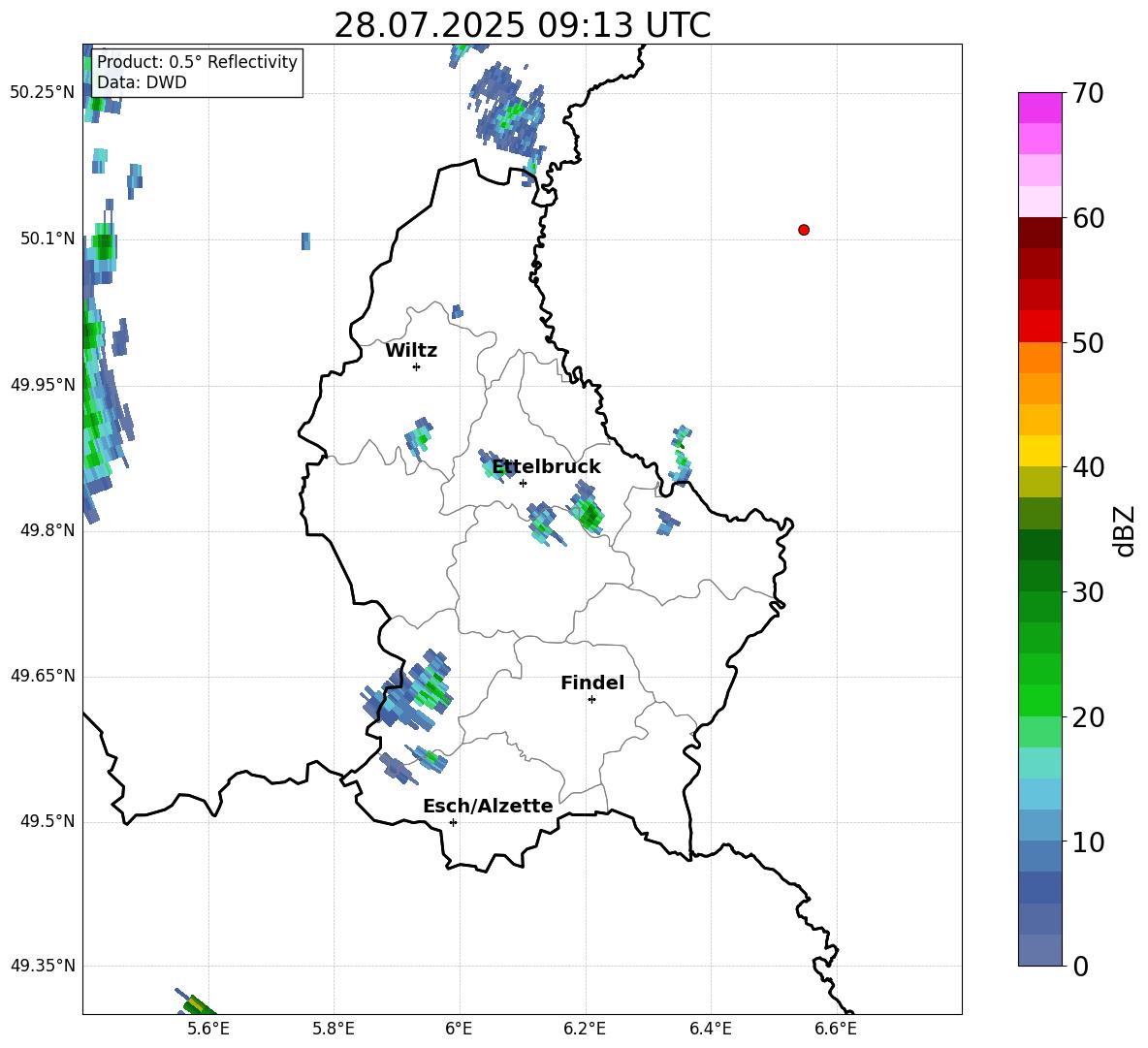Click the 70 tick on colorbar
Viewport: 1148px width, 1048px height.
pyautogui.click(x=1088, y=93)
